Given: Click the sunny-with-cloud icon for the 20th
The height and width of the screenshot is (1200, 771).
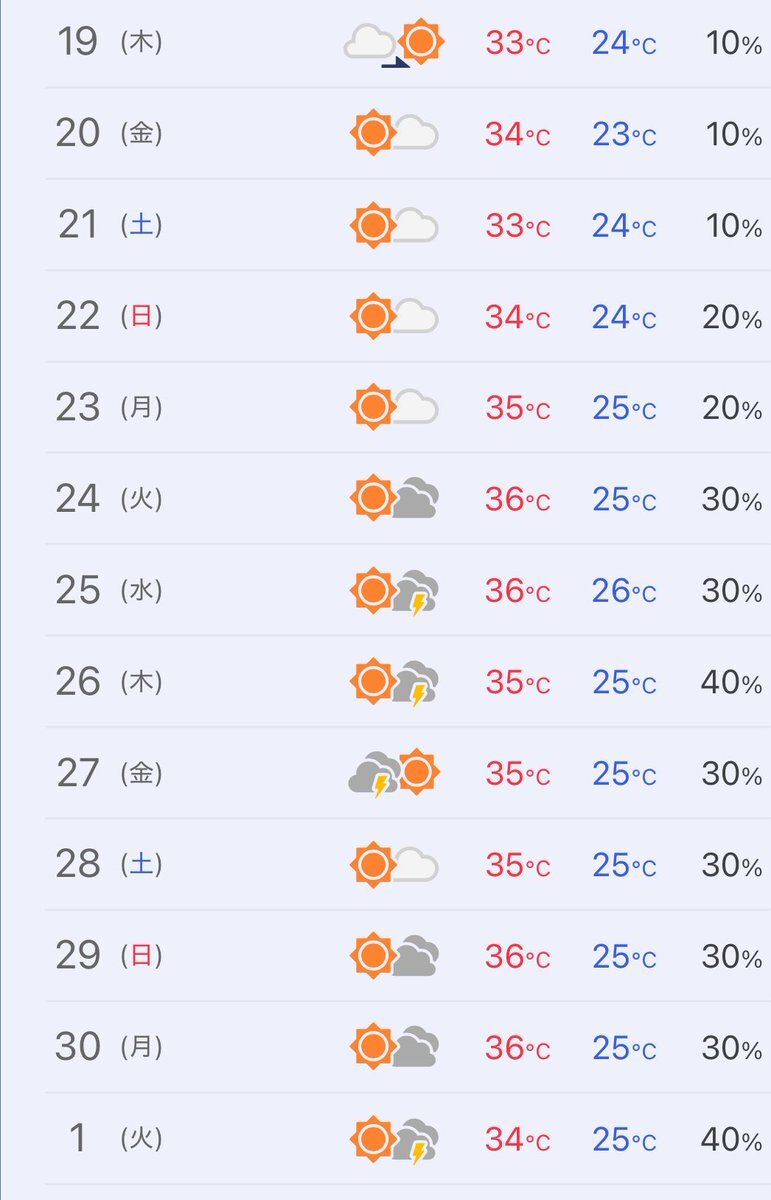Looking at the screenshot, I should 394,133.
